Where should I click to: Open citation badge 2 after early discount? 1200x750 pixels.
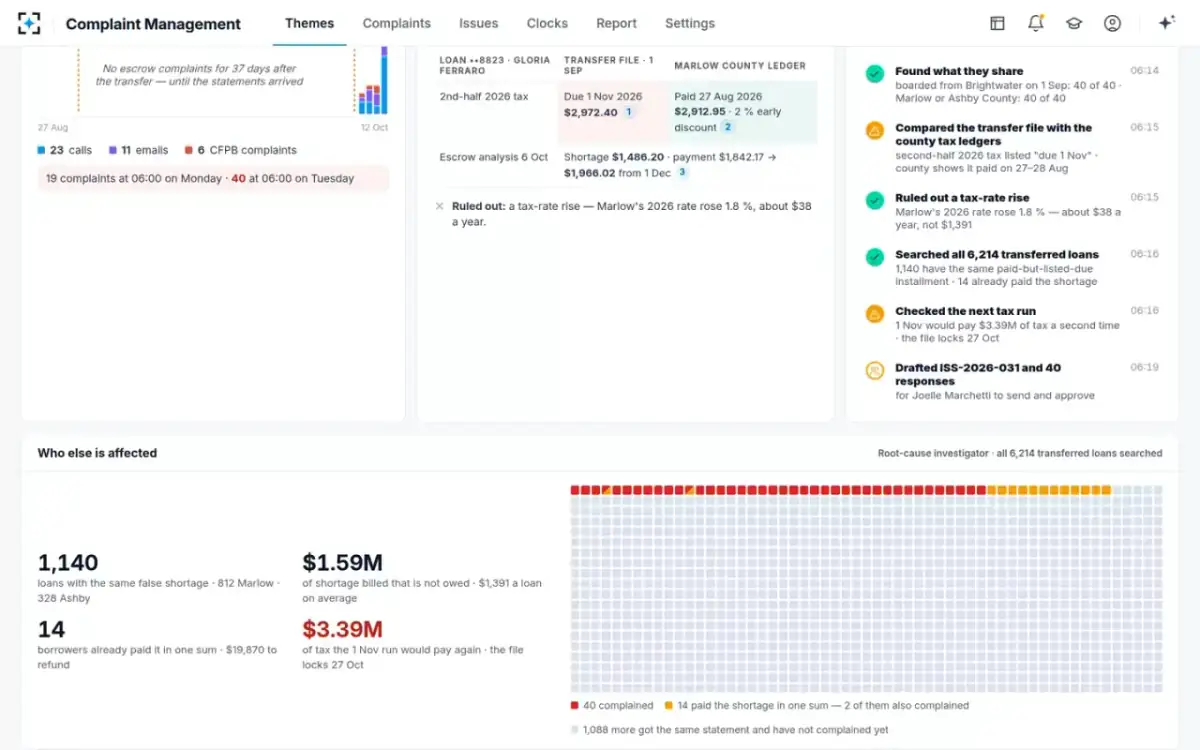(x=727, y=127)
